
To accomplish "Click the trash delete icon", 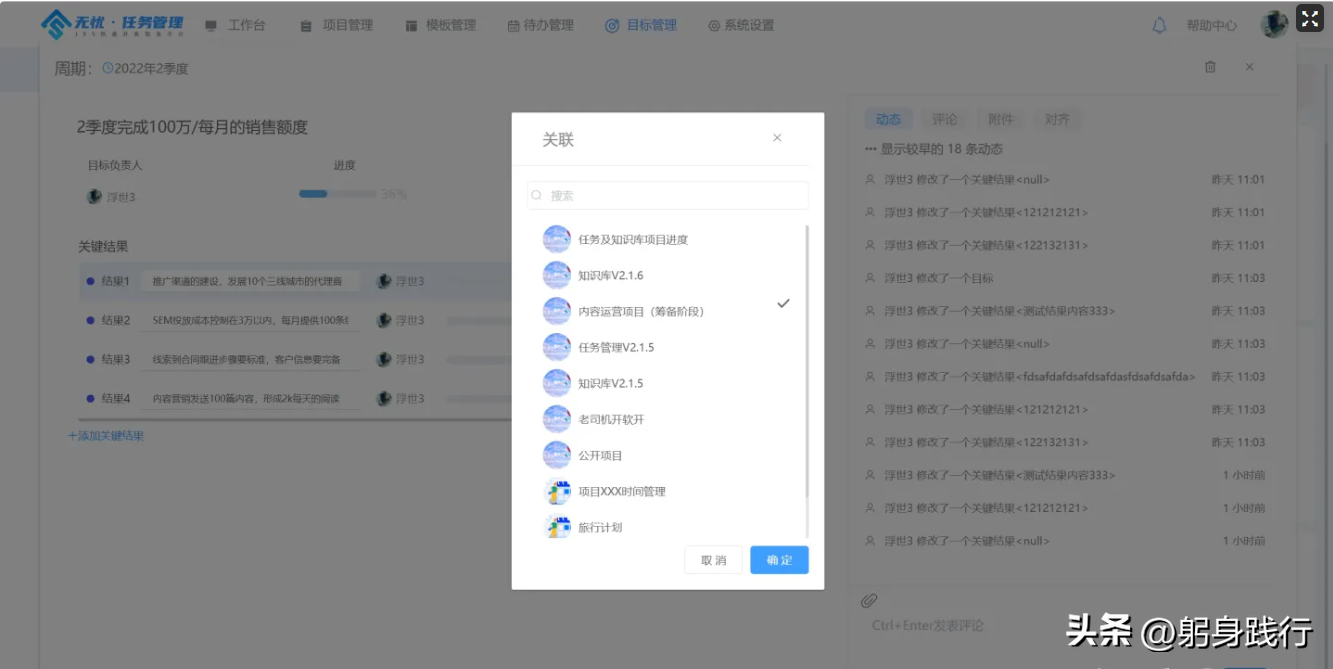I will [x=1210, y=67].
